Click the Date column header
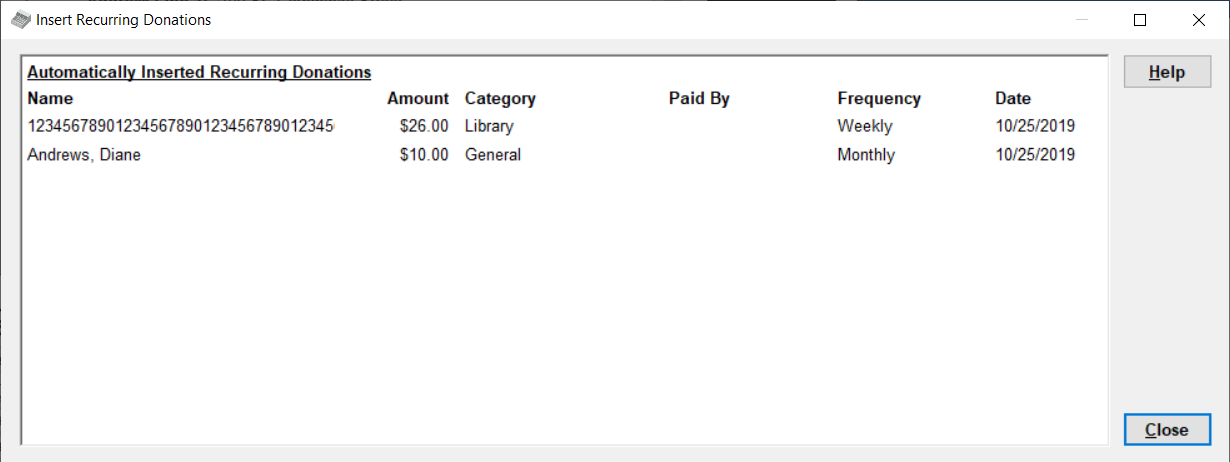The width and height of the screenshot is (1230, 462). [1013, 99]
